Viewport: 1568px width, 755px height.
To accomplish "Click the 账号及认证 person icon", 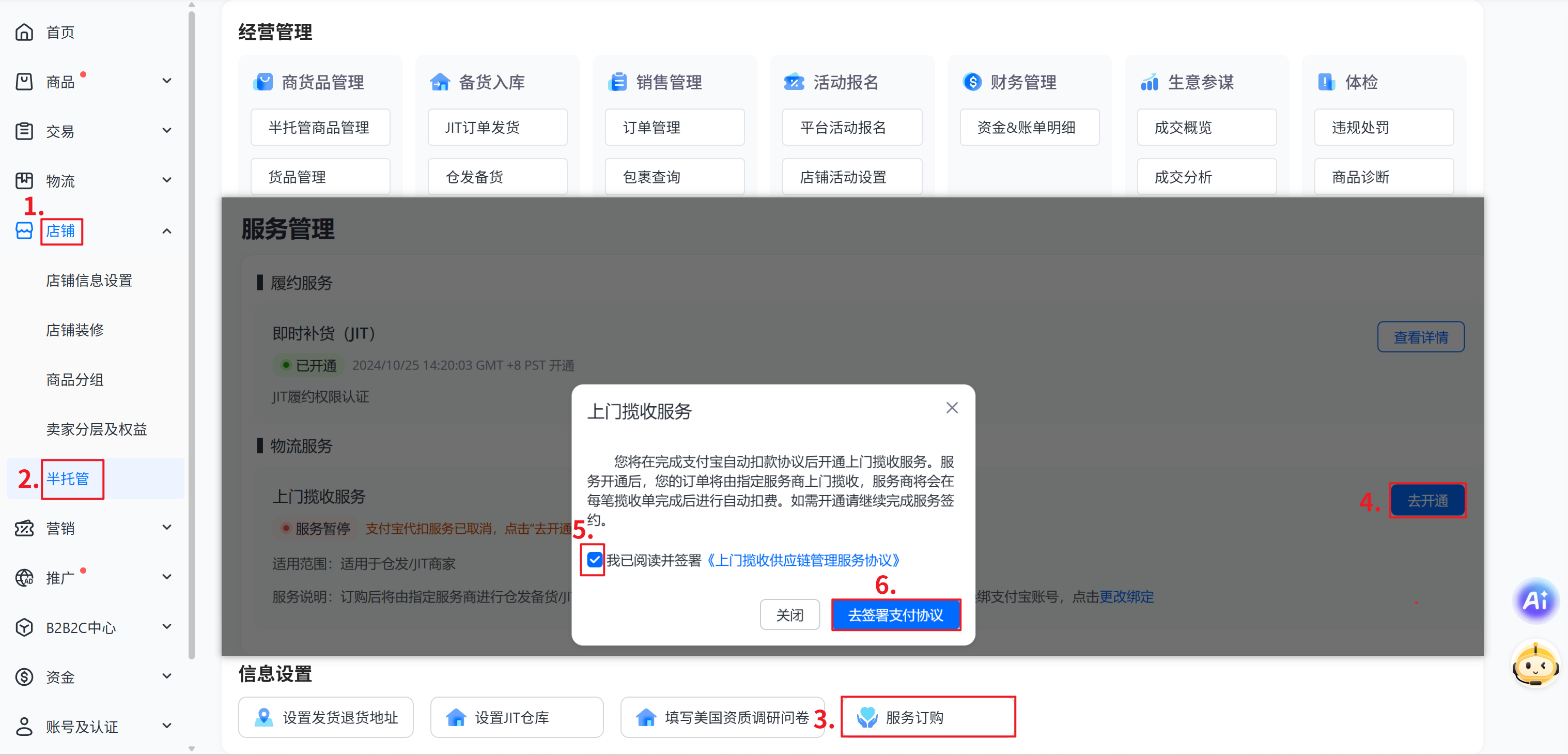I will (24, 727).
